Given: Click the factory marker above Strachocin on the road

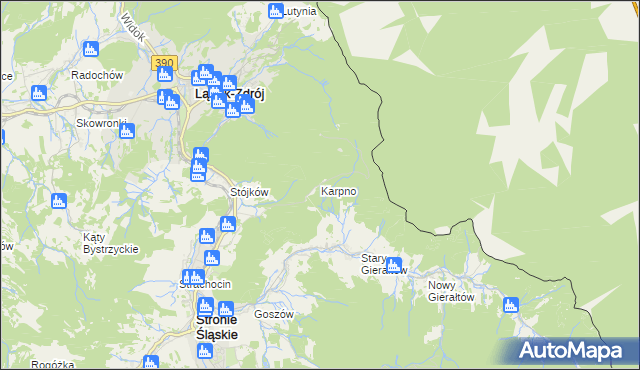Looking at the screenshot, I should coord(212,258).
